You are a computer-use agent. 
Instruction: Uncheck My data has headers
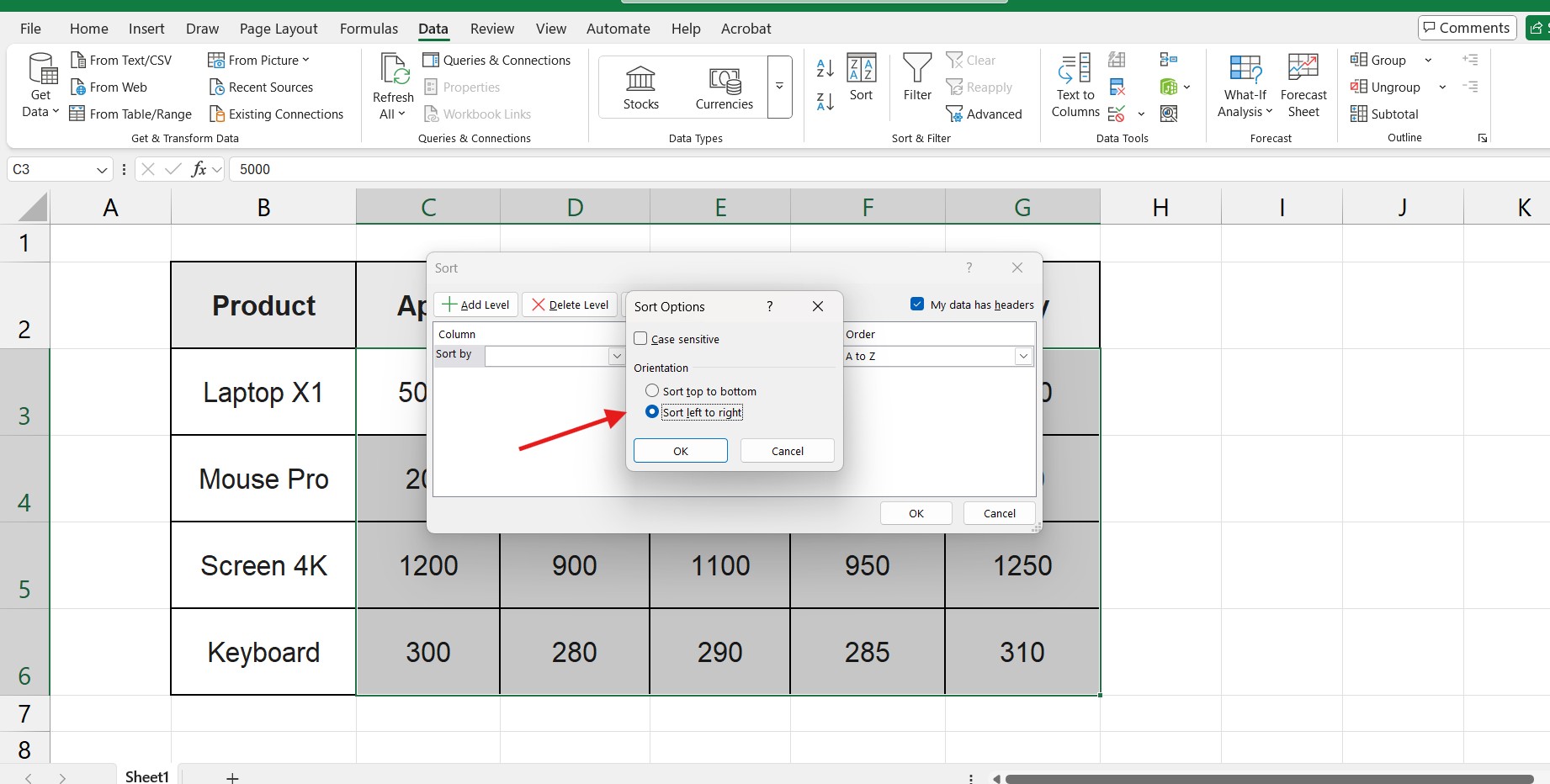click(917, 304)
